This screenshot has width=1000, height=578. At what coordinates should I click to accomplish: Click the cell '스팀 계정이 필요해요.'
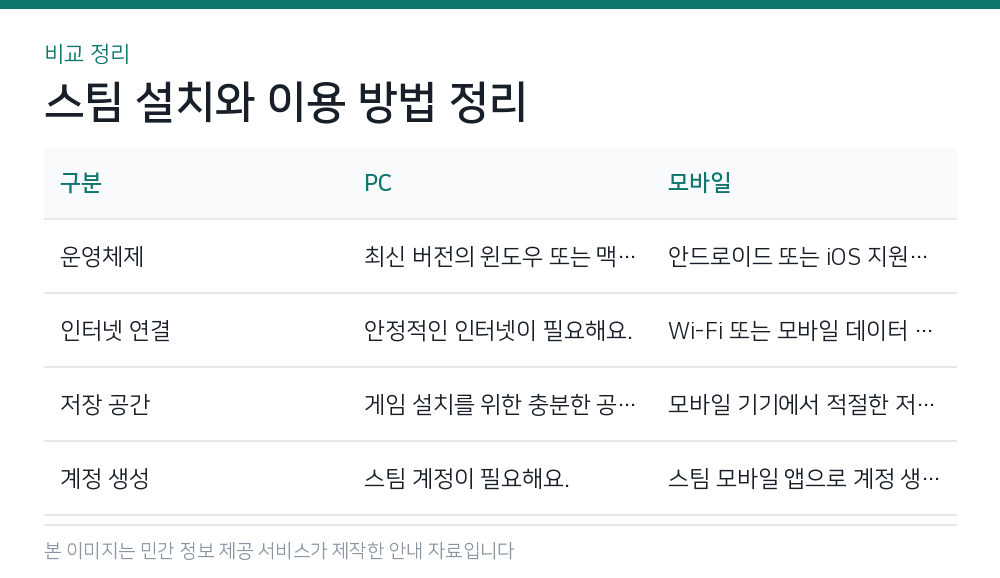click(467, 478)
